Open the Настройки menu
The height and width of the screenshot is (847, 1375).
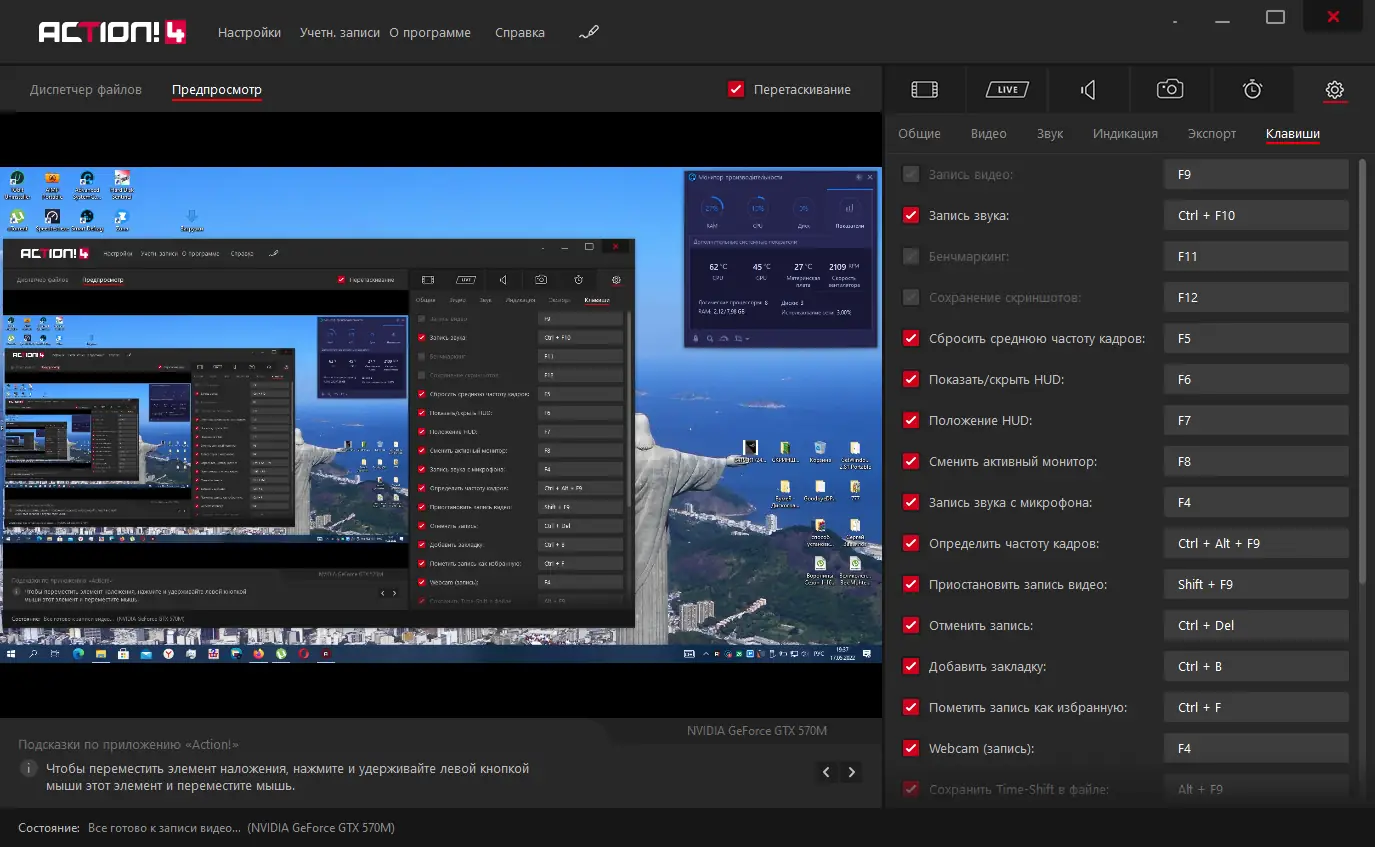[249, 33]
